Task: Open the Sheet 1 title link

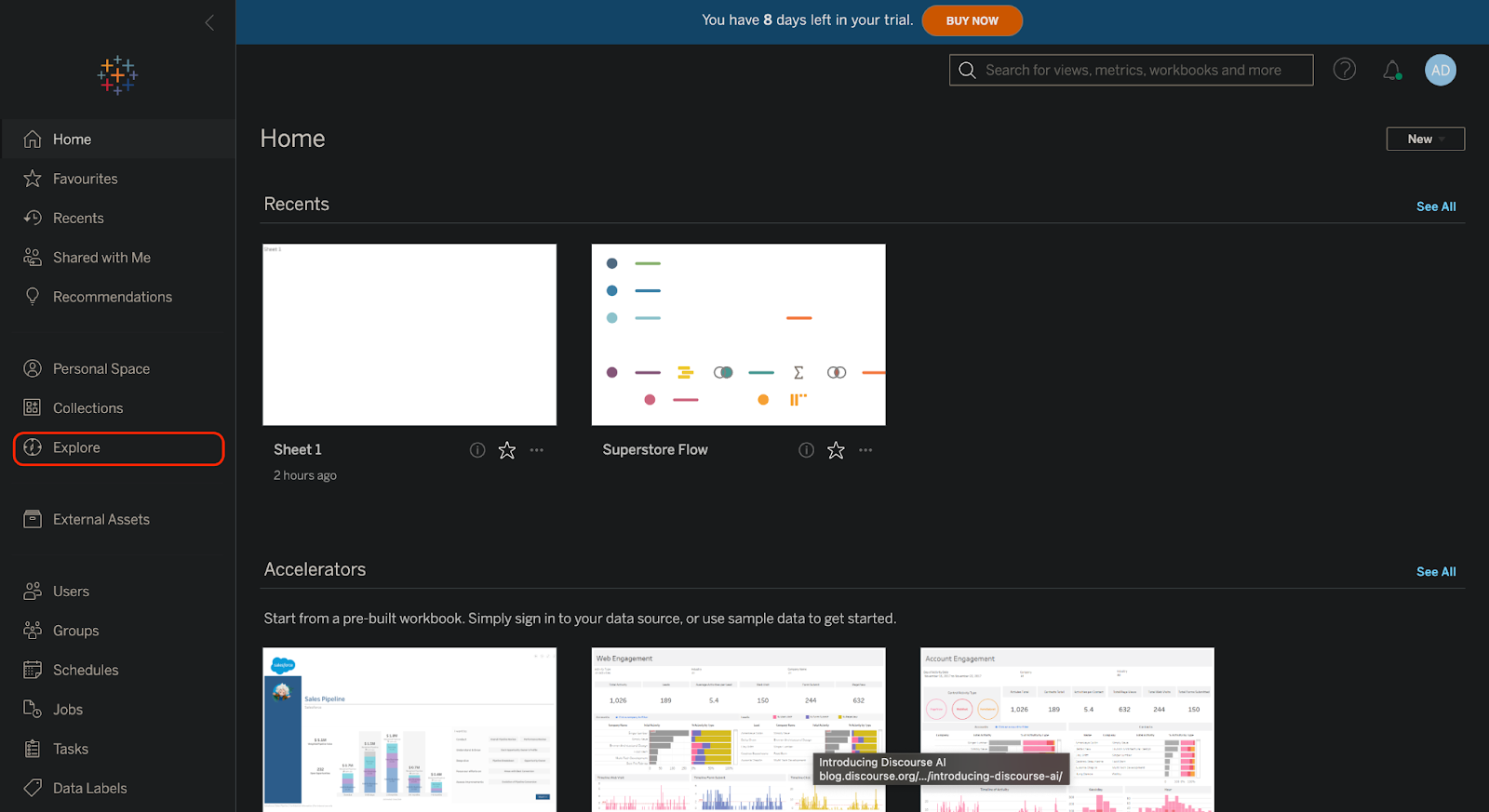Action: (x=298, y=449)
